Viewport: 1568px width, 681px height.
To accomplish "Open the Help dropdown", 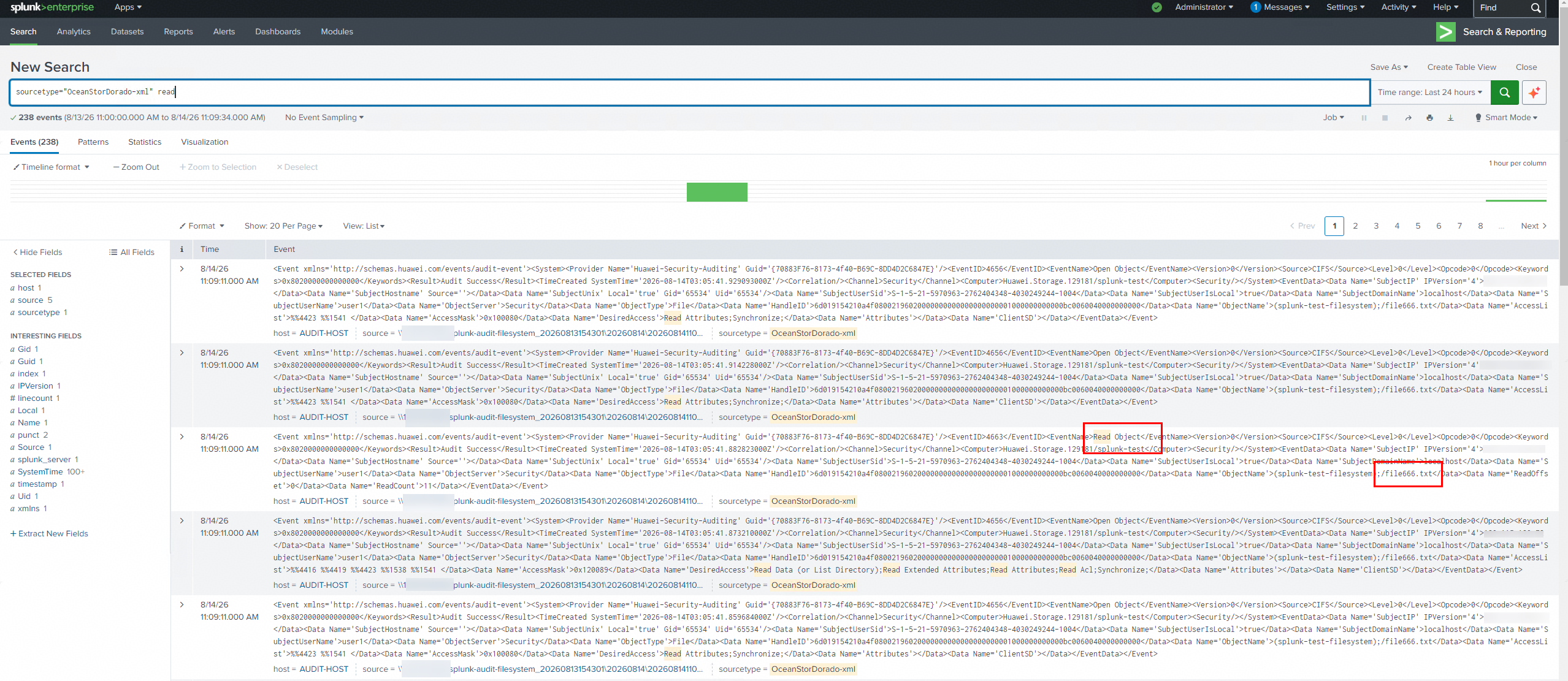I will [x=1445, y=7].
